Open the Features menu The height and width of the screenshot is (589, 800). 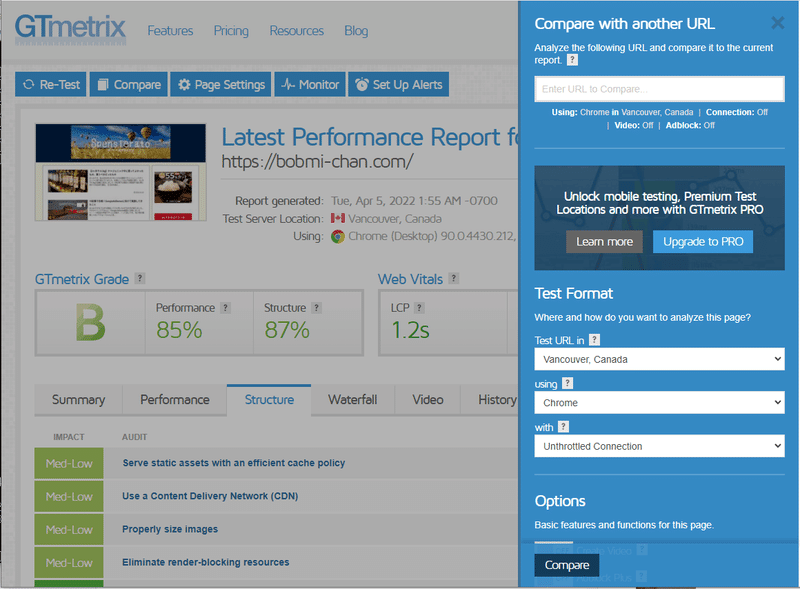tap(170, 31)
